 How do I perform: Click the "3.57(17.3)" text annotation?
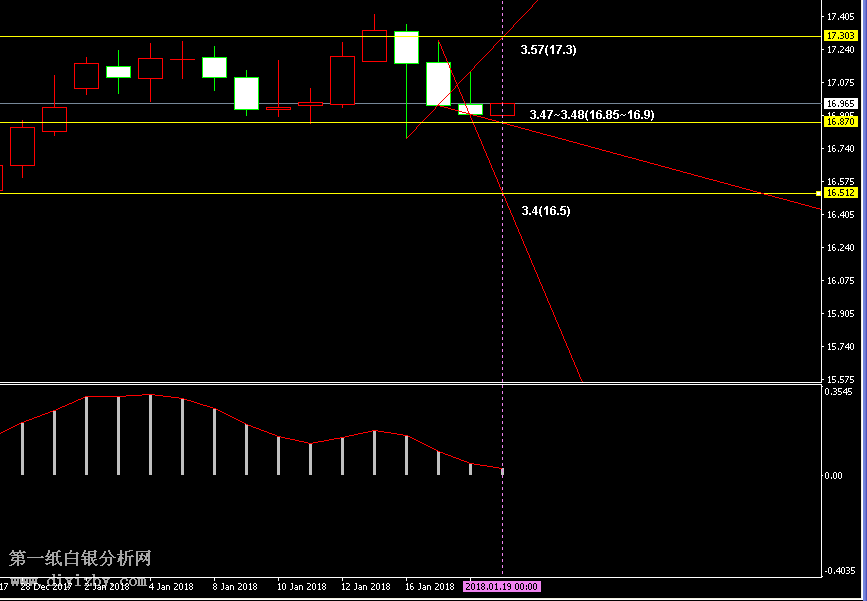click(549, 49)
